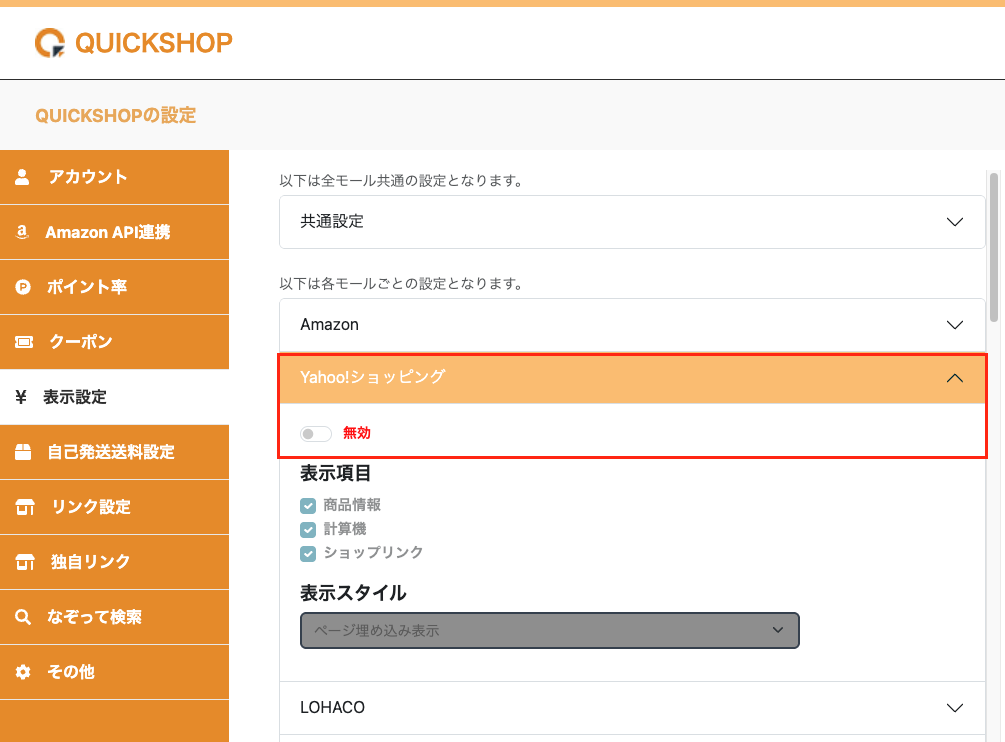The image size is (1005, 742).
Task: Open the 独自リンク menu item
Action: pyautogui.click(x=90, y=562)
